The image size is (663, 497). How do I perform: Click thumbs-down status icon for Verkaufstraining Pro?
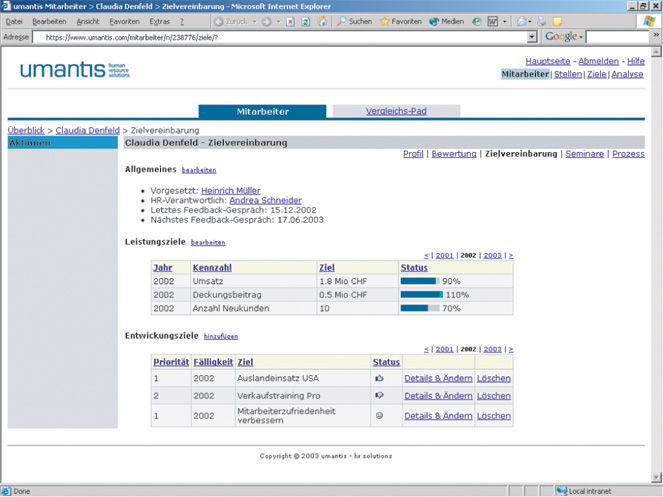(379, 396)
